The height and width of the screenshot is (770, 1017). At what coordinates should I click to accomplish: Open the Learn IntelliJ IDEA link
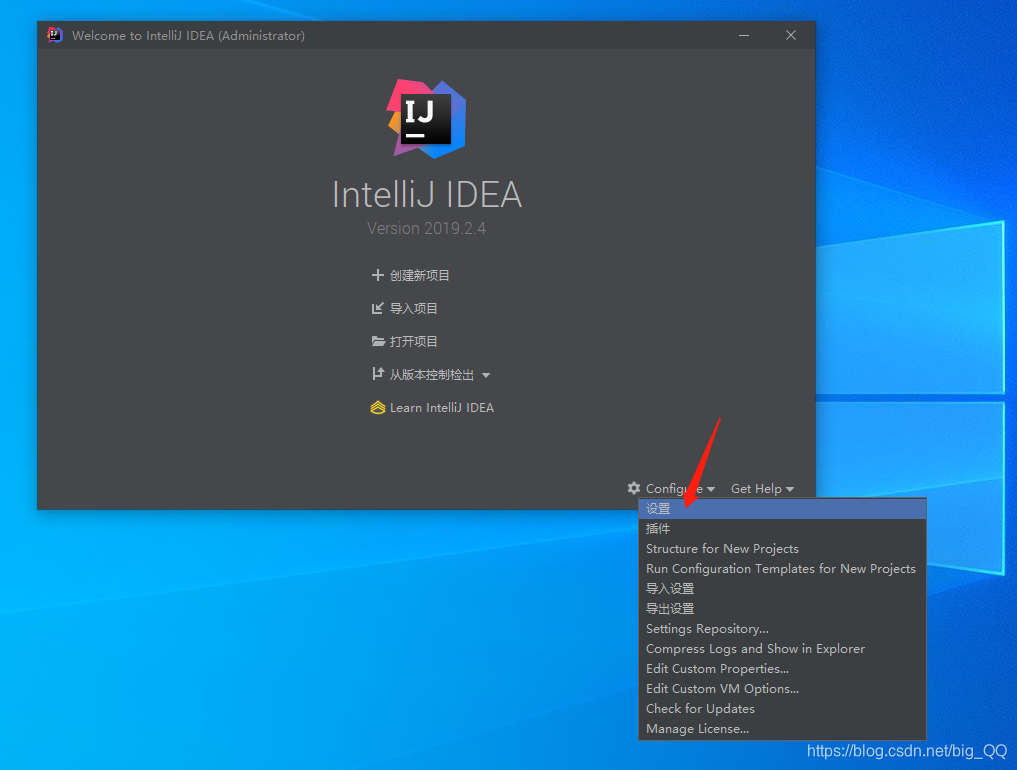coord(442,407)
